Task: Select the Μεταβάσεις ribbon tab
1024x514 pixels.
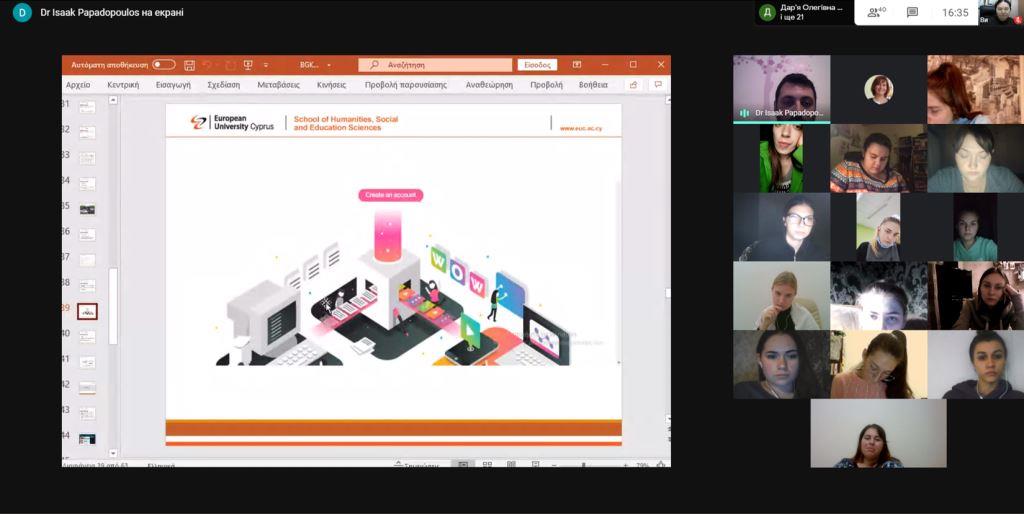Action: (278, 85)
